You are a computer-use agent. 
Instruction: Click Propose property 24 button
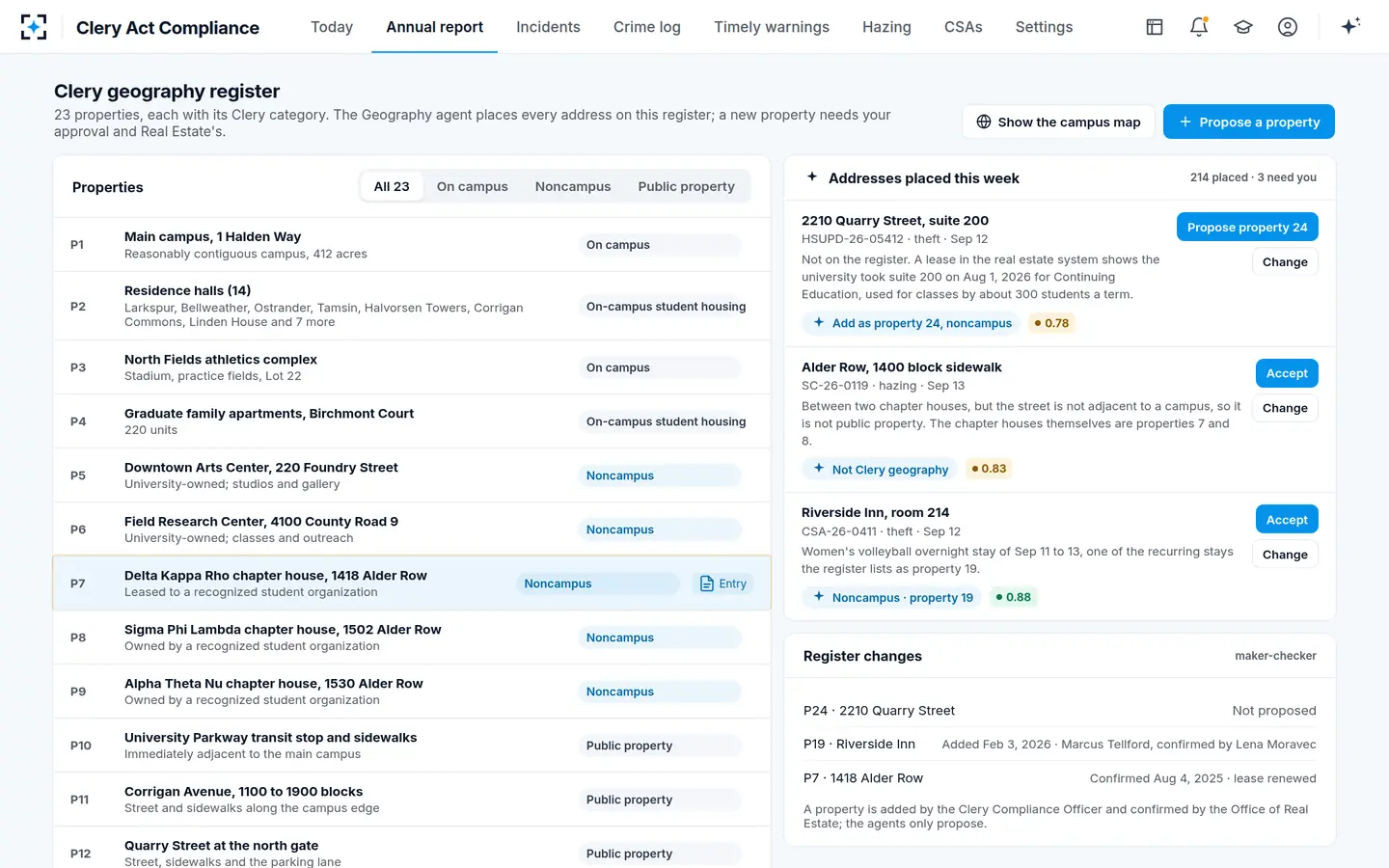(x=1247, y=227)
